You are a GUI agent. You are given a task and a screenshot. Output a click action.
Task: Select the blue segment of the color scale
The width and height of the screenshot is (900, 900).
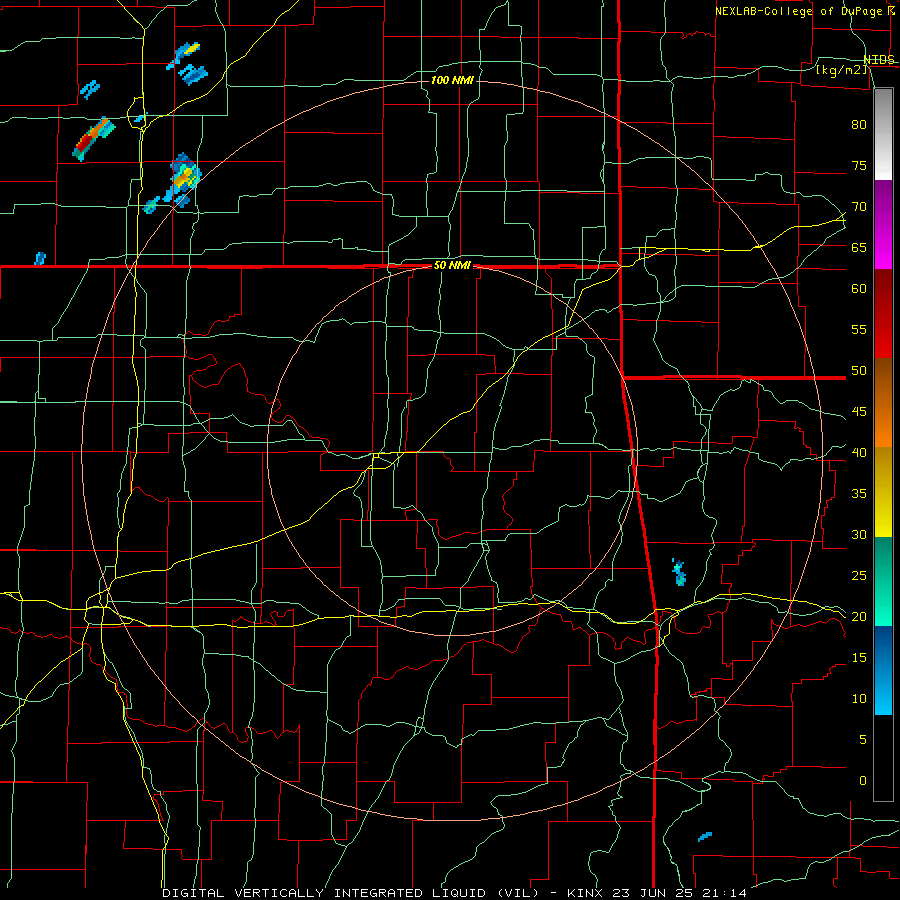click(x=883, y=670)
